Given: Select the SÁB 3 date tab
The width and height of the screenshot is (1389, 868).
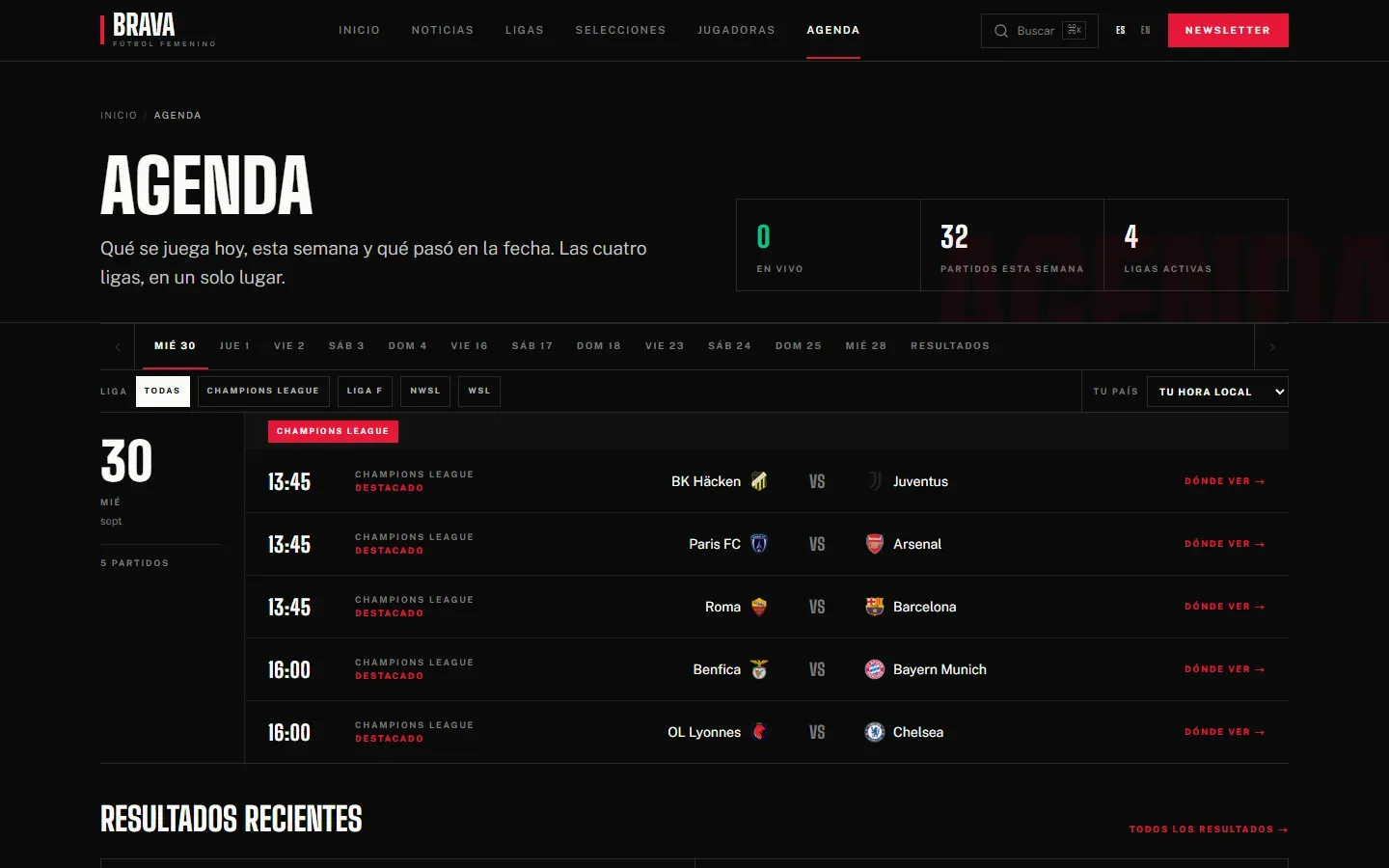Looking at the screenshot, I should click(346, 346).
